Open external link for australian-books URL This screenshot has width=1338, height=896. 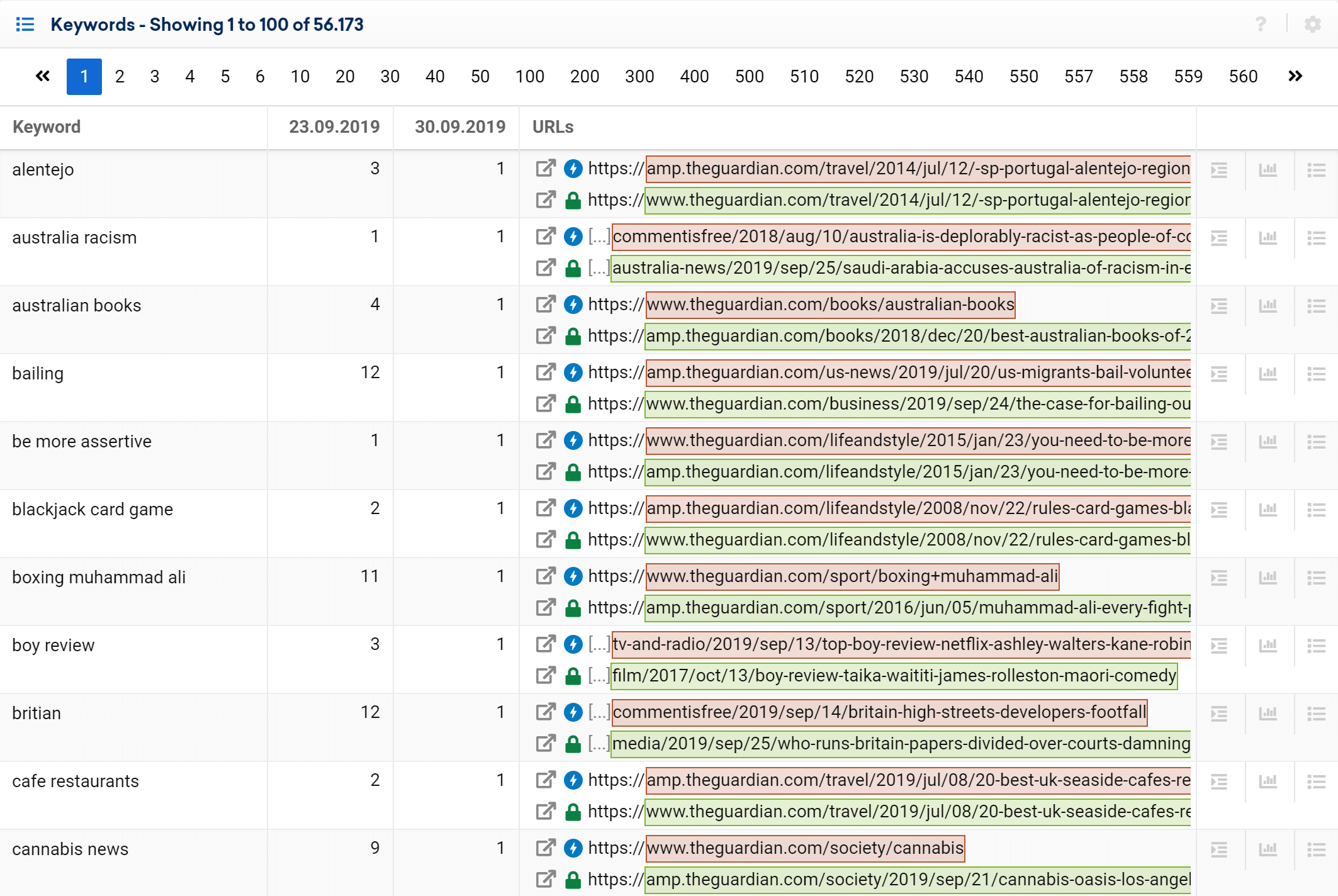coord(546,305)
